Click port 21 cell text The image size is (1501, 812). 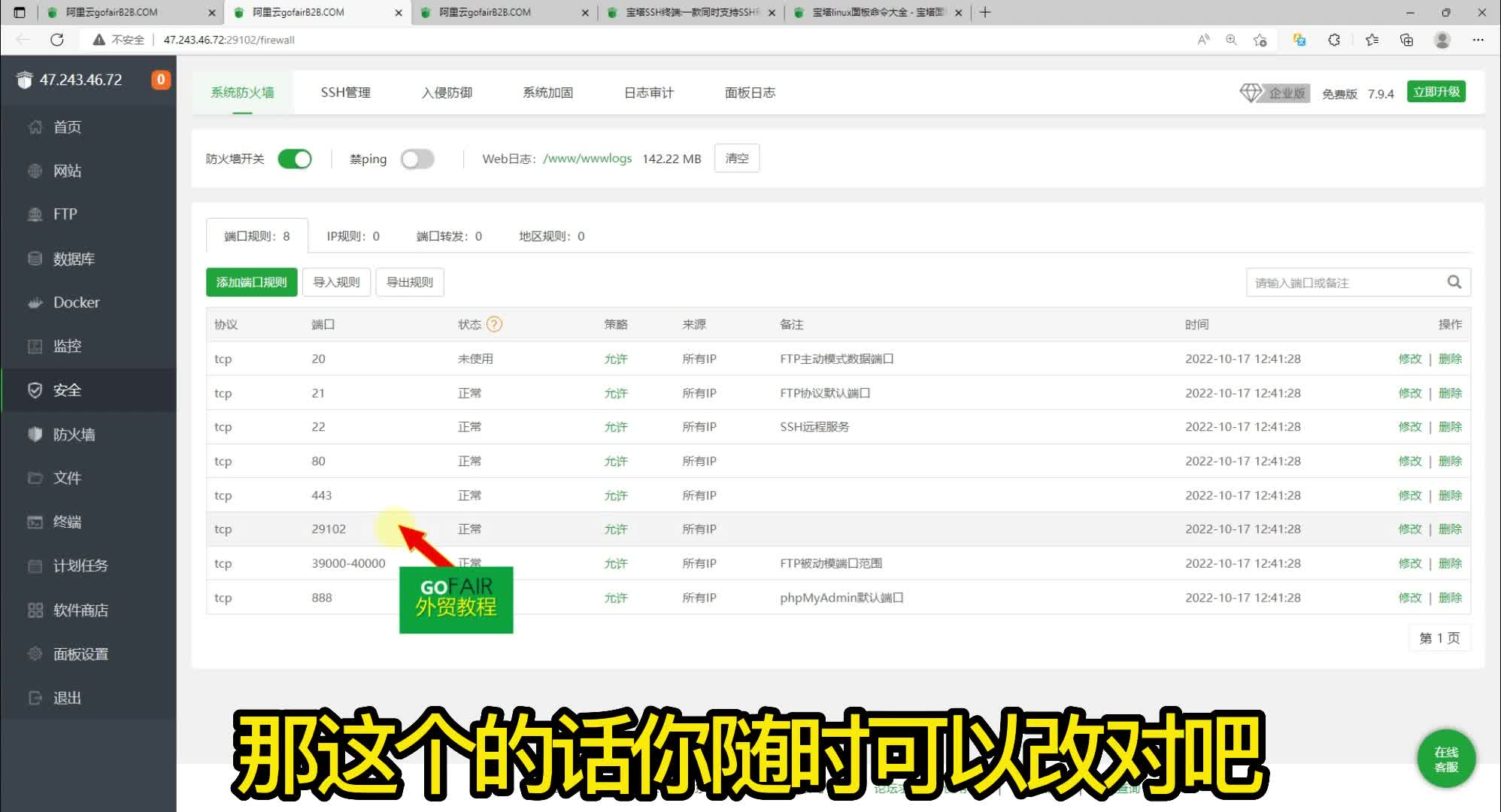[x=318, y=393]
